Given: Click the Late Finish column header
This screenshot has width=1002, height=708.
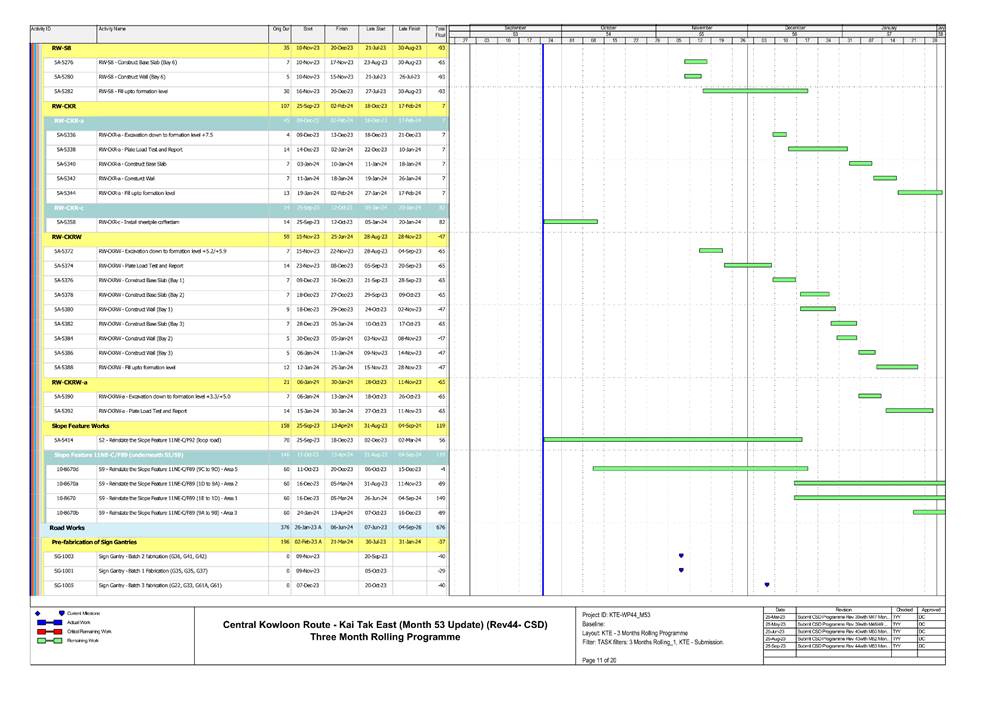Looking at the screenshot, I should pyautogui.click(x=408, y=31).
